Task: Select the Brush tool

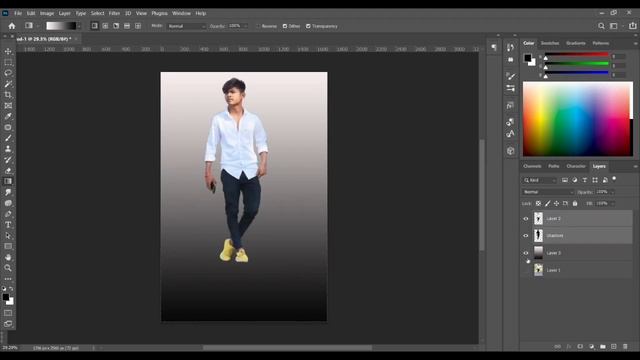Action: [x=8, y=138]
